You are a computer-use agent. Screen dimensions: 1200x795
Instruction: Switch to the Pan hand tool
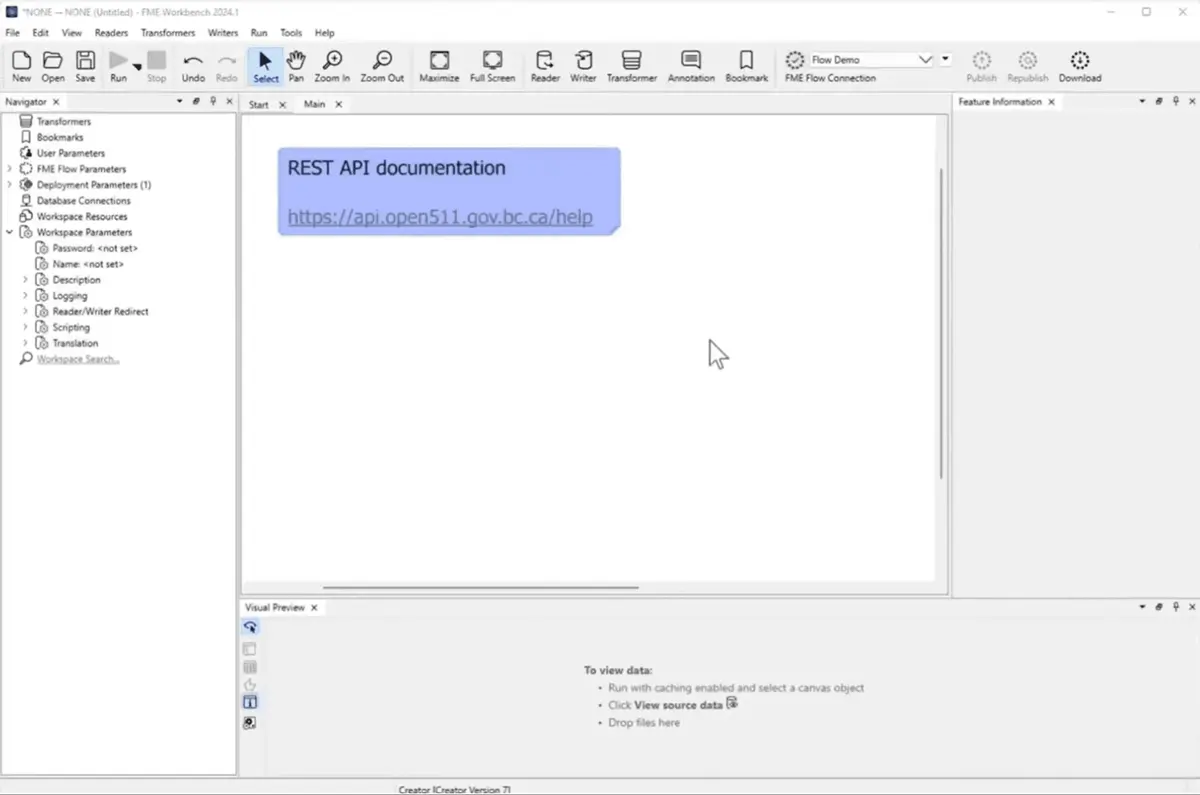pos(296,66)
